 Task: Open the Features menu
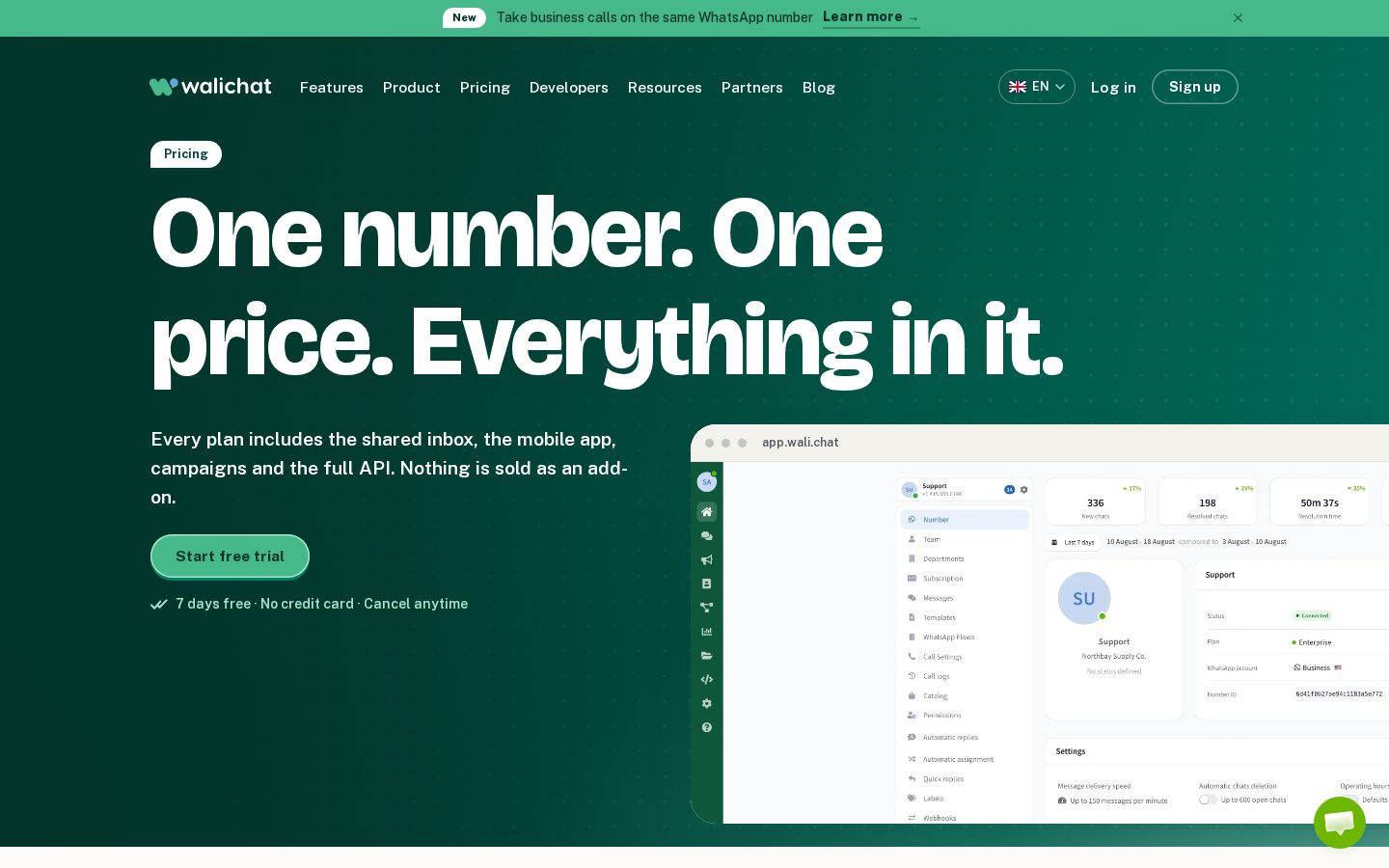(332, 88)
